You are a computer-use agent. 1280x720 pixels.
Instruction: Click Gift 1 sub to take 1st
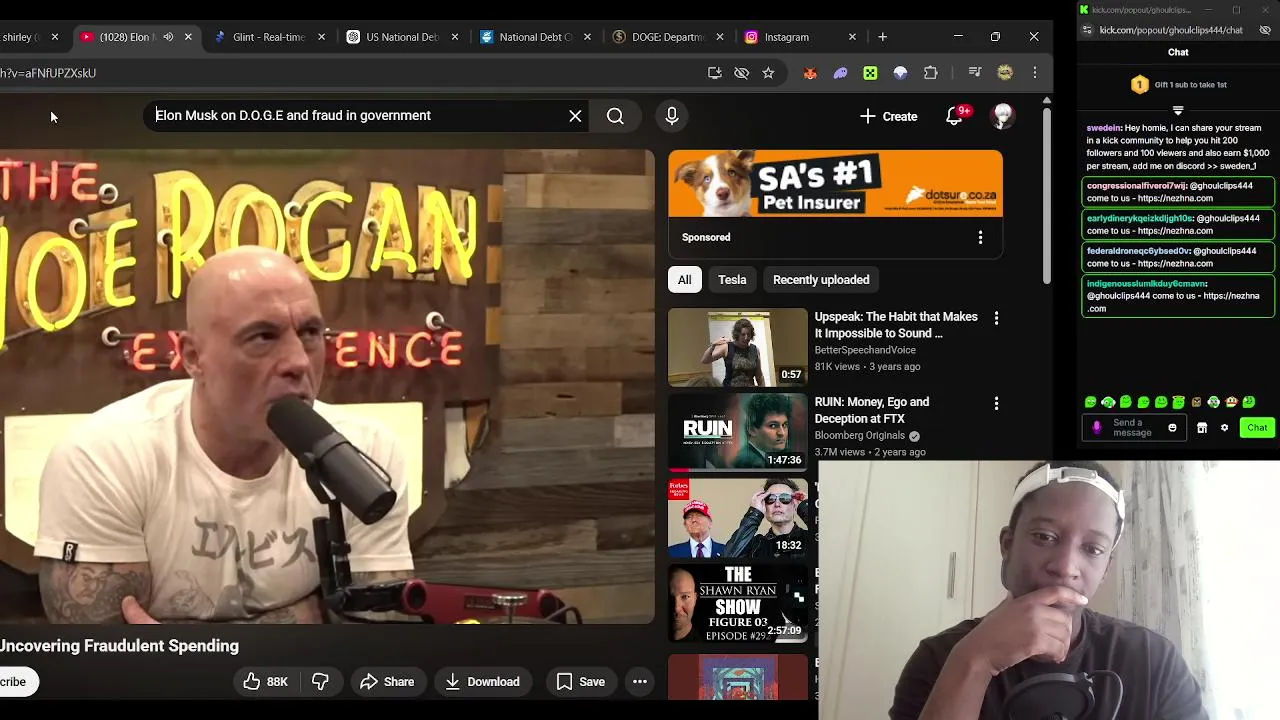click(1178, 85)
